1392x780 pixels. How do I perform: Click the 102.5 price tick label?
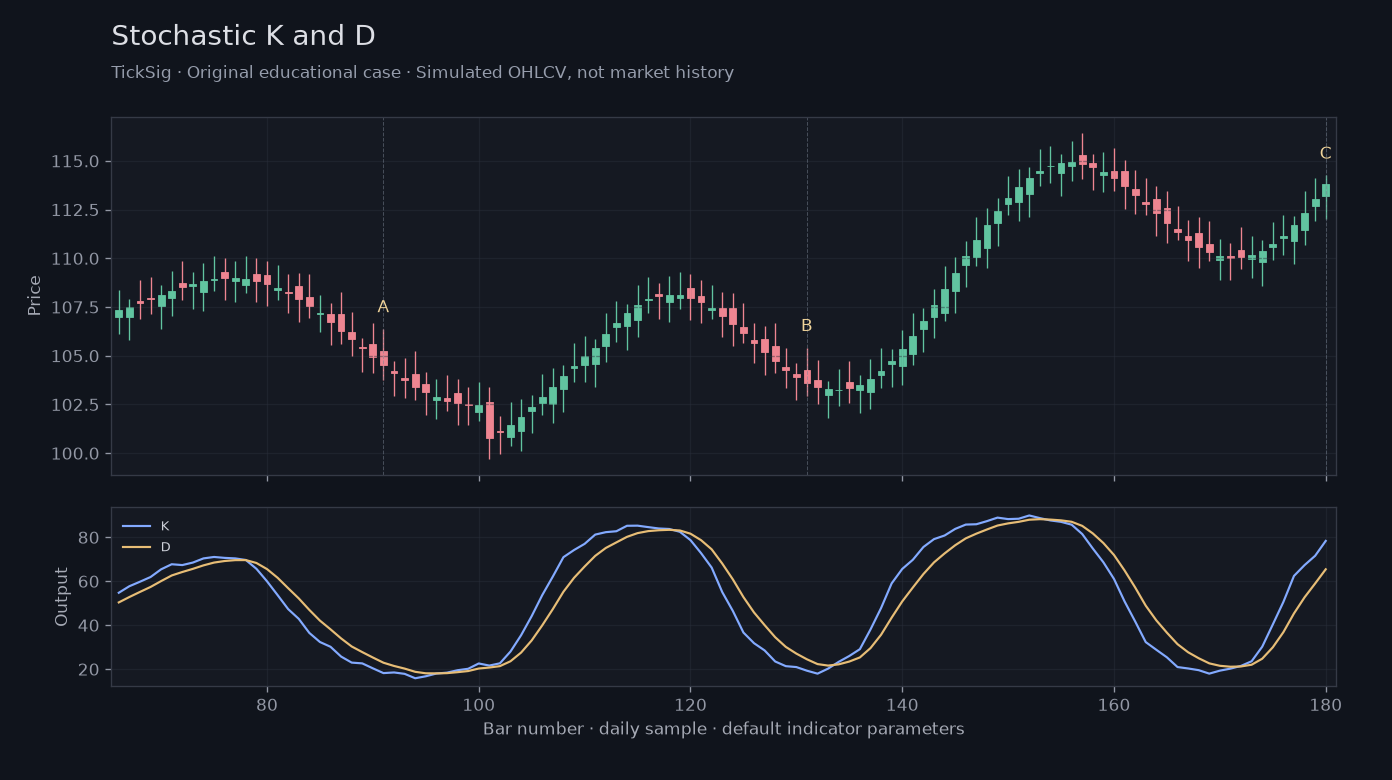(x=77, y=405)
